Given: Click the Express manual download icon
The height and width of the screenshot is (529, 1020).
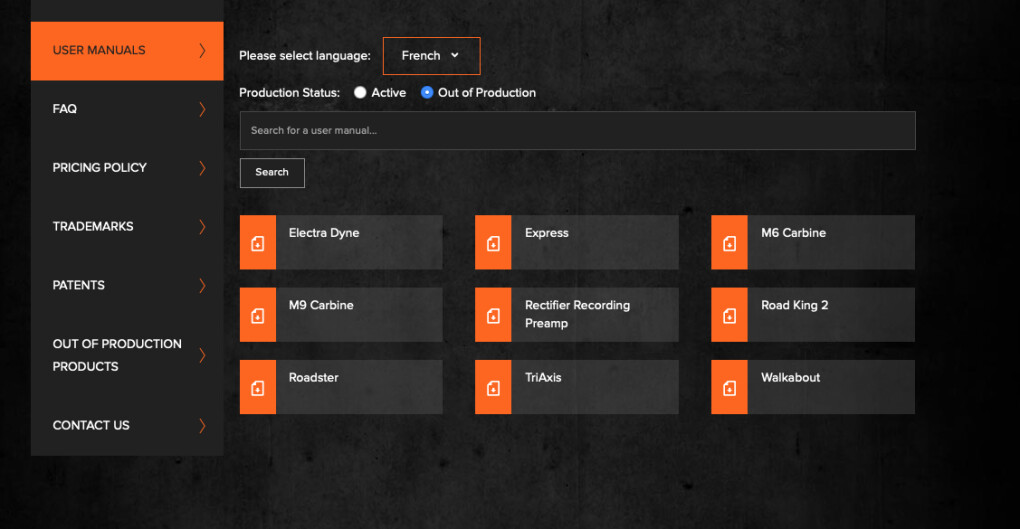Looking at the screenshot, I should tap(493, 243).
